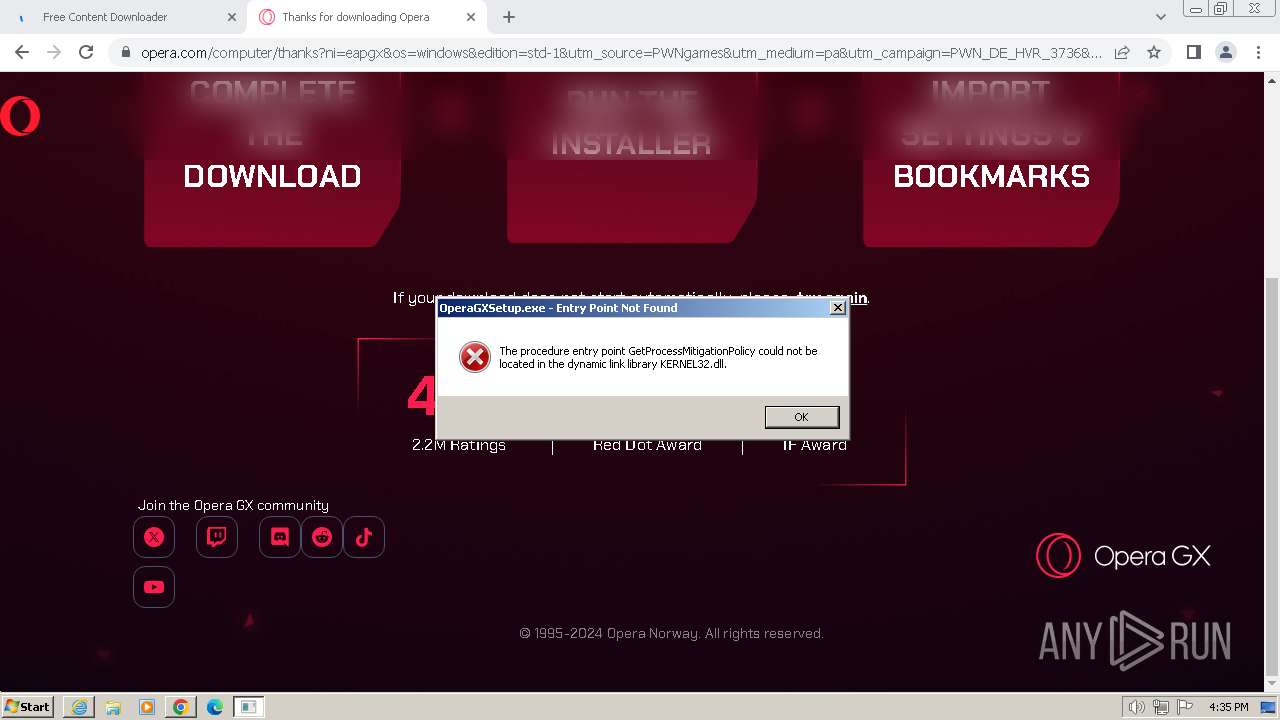
Task: Switch to Free Content Downloader tab
Action: coord(124,17)
